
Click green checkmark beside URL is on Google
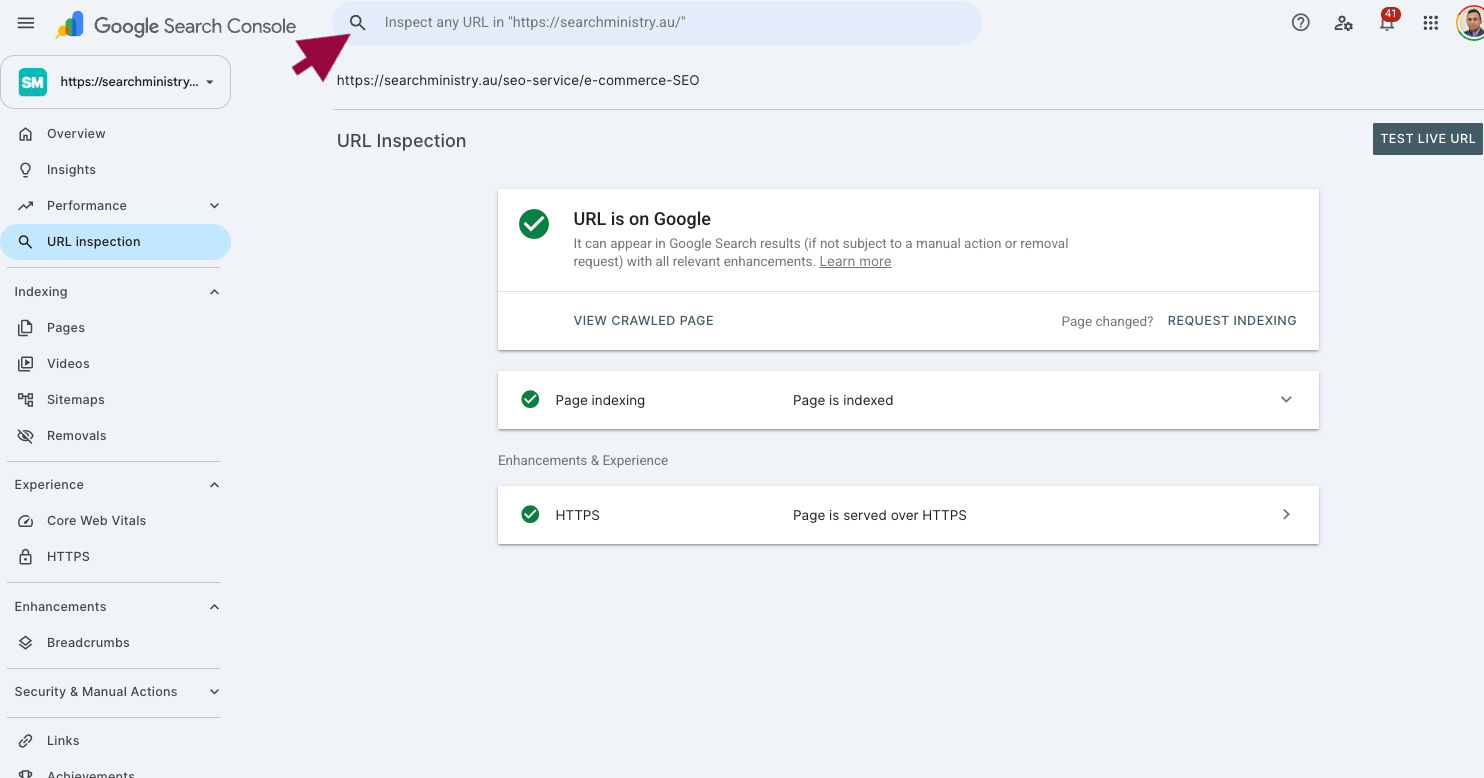click(534, 224)
